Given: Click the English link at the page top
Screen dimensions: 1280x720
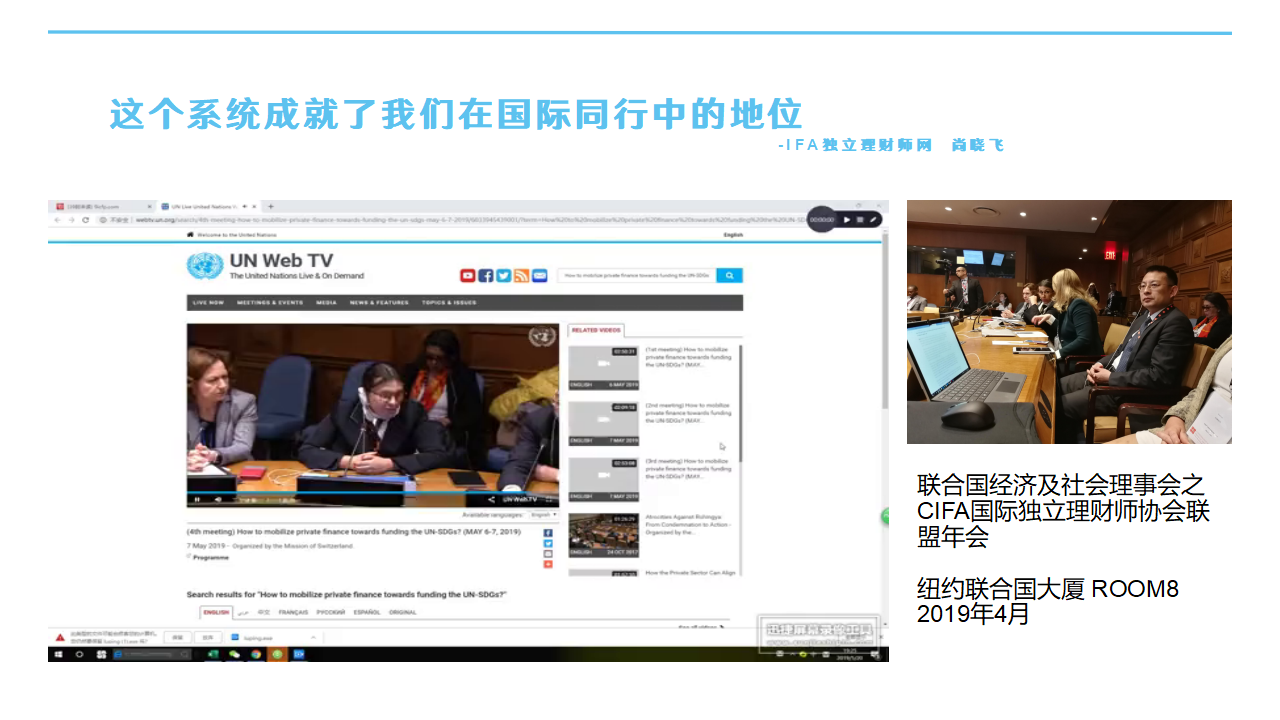Looking at the screenshot, I should click(733, 235).
